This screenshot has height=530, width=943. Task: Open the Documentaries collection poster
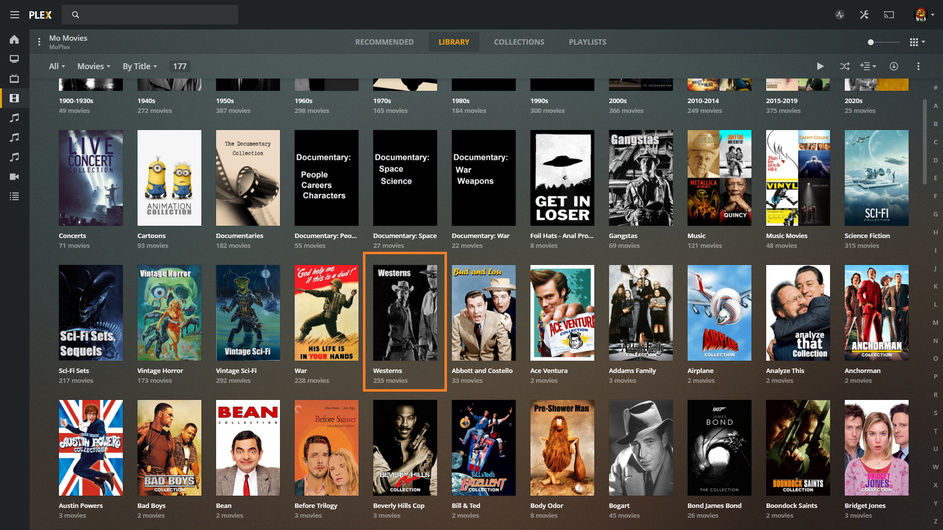248,178
